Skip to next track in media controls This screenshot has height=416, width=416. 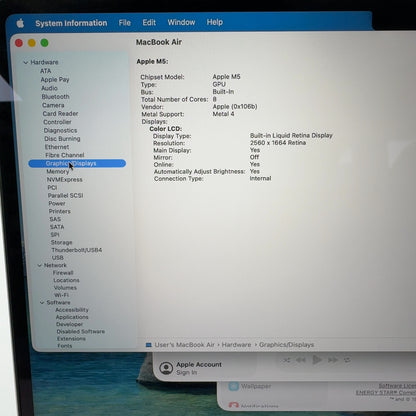[333, 360]
